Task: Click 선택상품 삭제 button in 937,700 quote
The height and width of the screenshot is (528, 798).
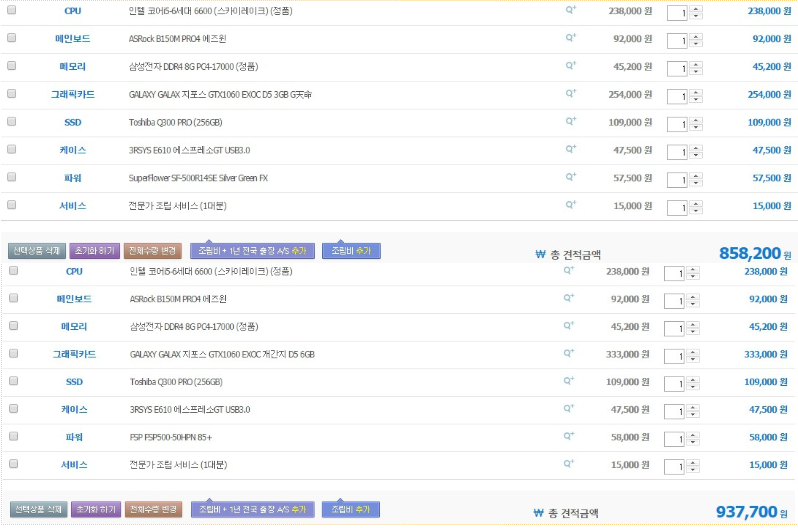Action: tap(39, 509)
